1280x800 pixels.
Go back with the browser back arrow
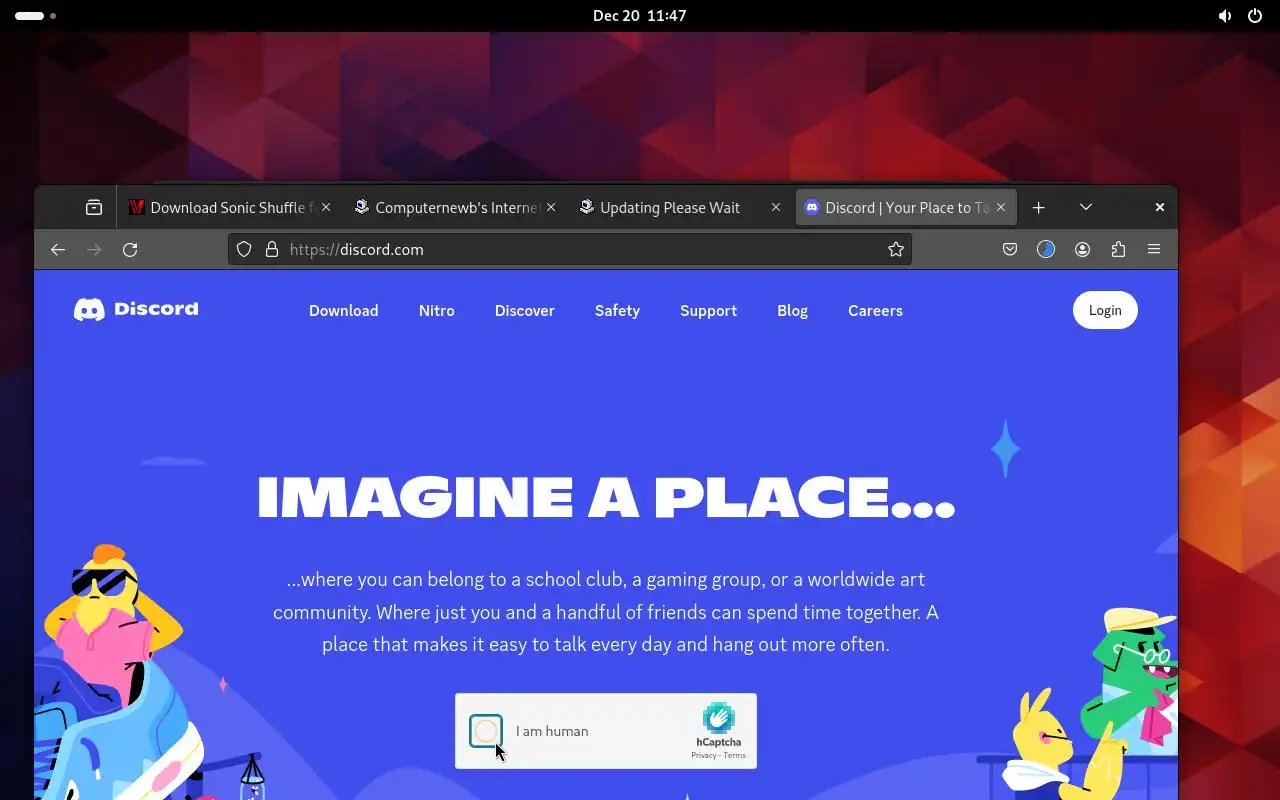(58, 249)
